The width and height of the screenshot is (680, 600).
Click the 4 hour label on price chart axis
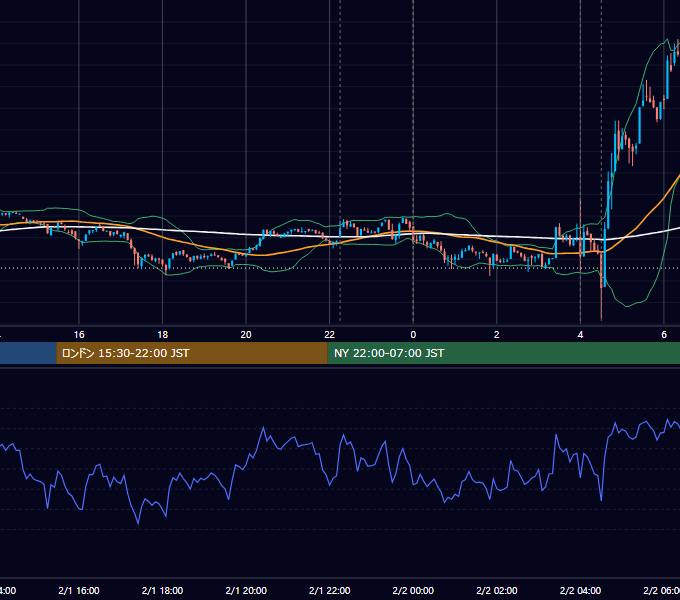pos(580,335)
